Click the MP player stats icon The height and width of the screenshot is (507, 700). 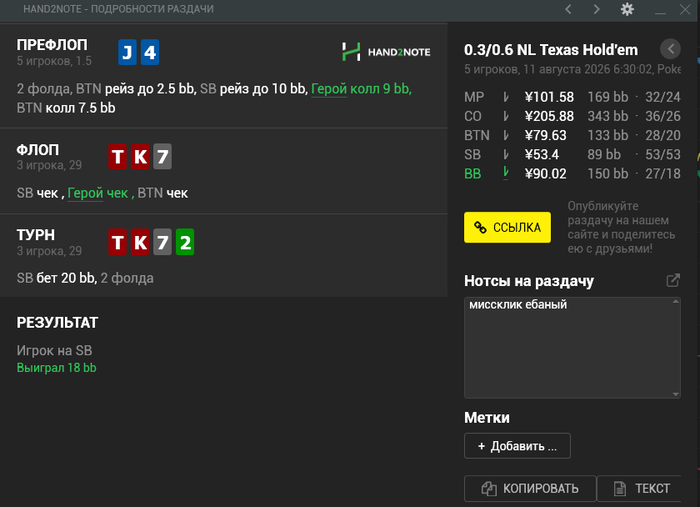coord(506,97)
